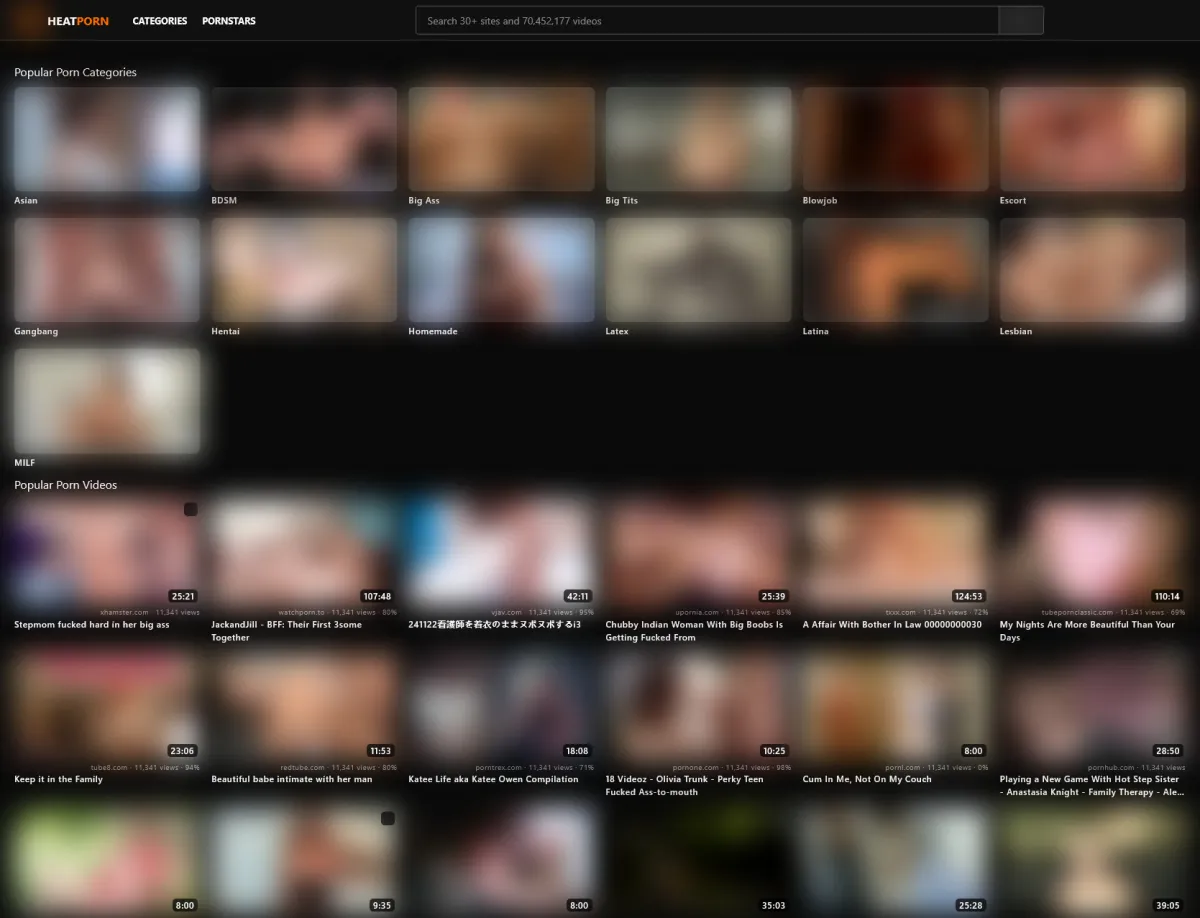Viewport: 1200px width, 918px height.
Task: Open the Categories menu item
Action: (x=159, y=21)
